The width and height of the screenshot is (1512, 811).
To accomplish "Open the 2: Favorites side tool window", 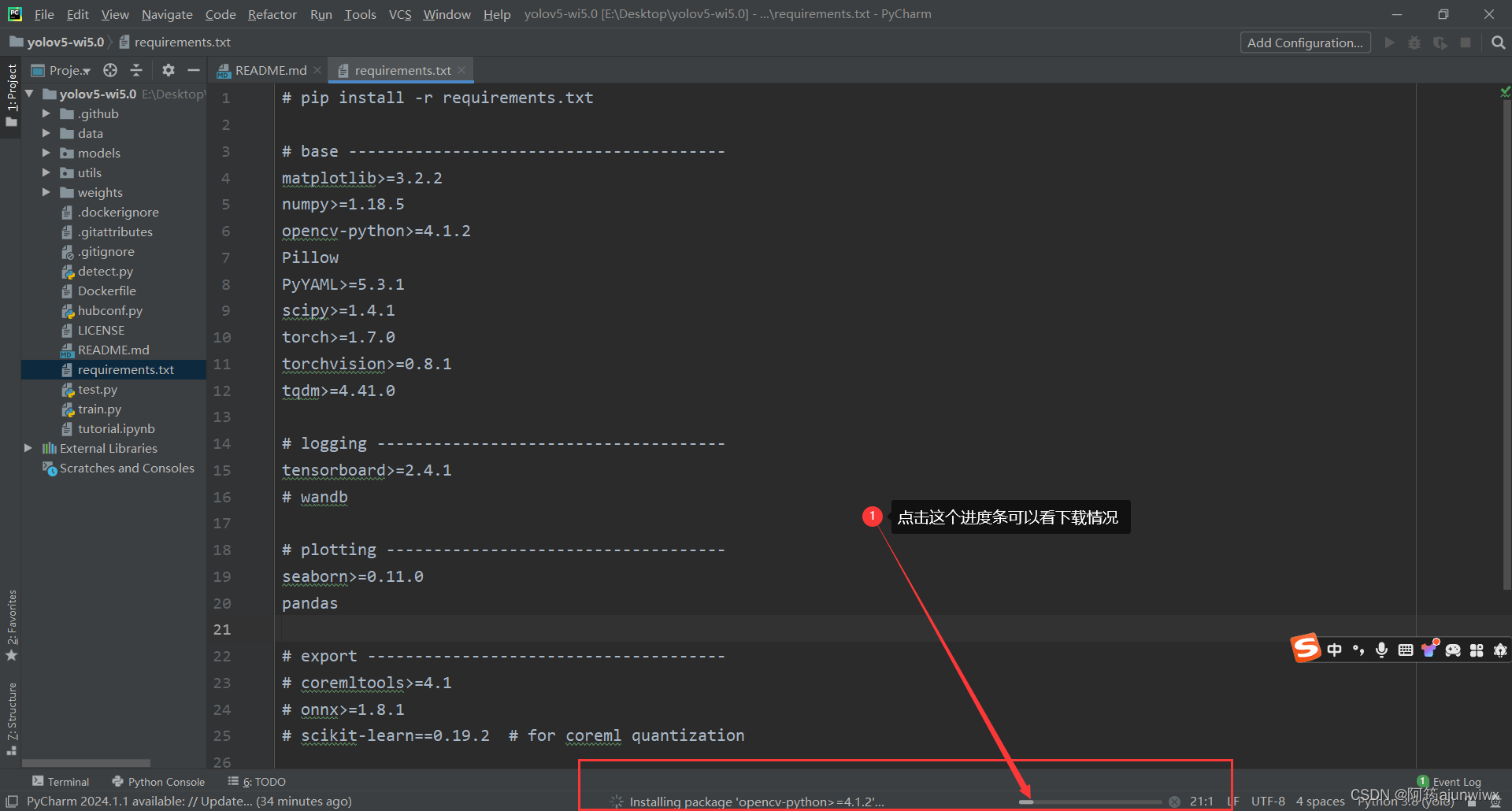I will point(11,625).
